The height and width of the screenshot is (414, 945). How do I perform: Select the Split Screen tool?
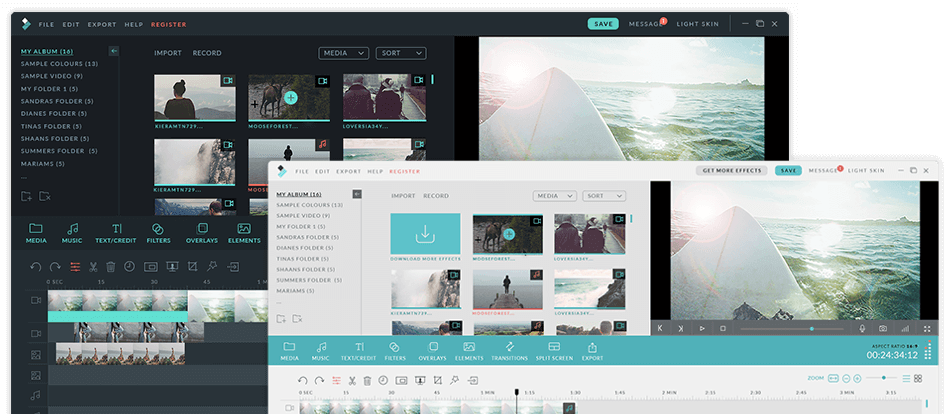pyautogui.click(x=553, y=350)
